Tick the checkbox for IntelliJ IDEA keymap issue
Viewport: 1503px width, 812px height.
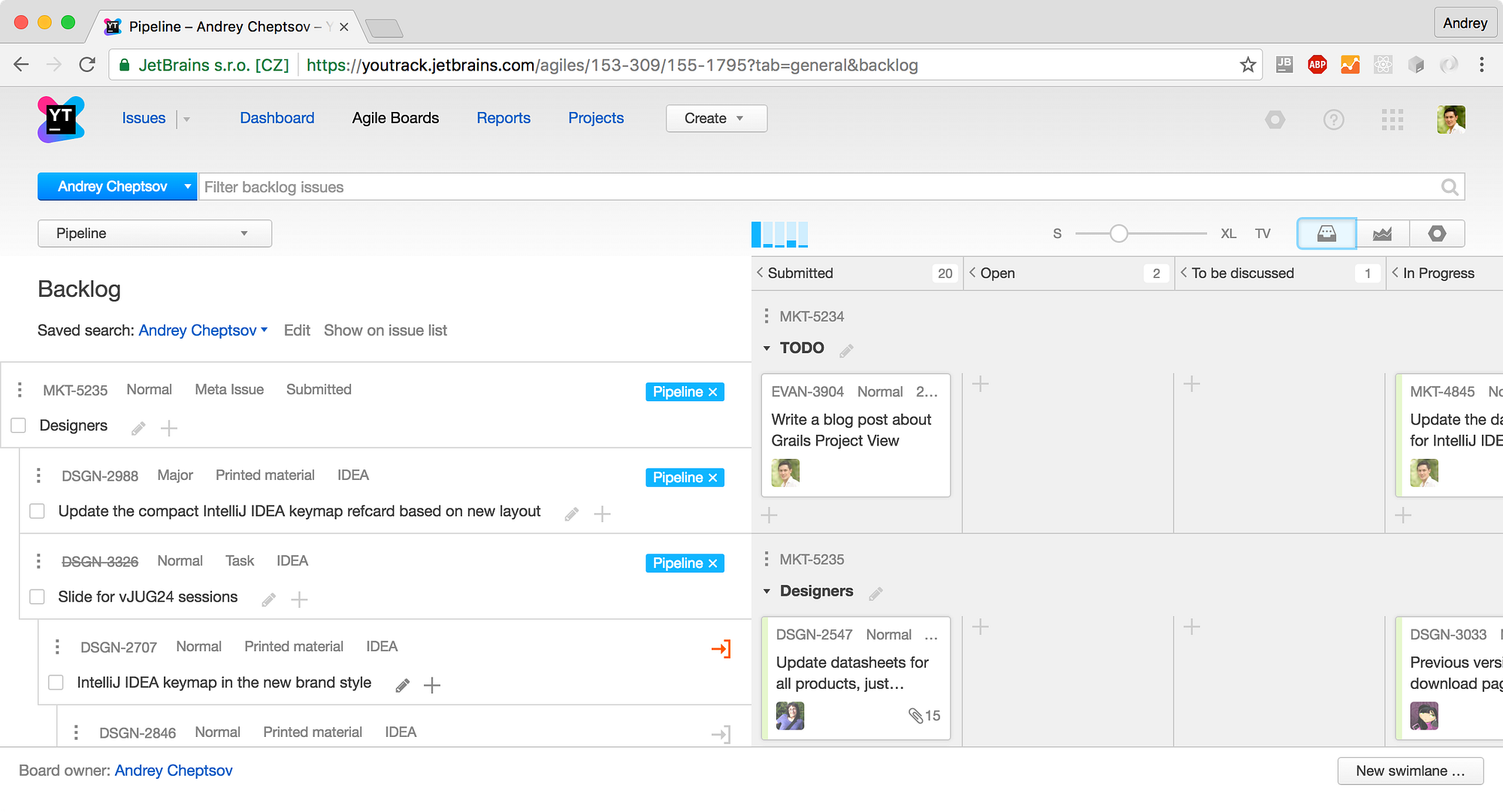click(x=56, y=683)
